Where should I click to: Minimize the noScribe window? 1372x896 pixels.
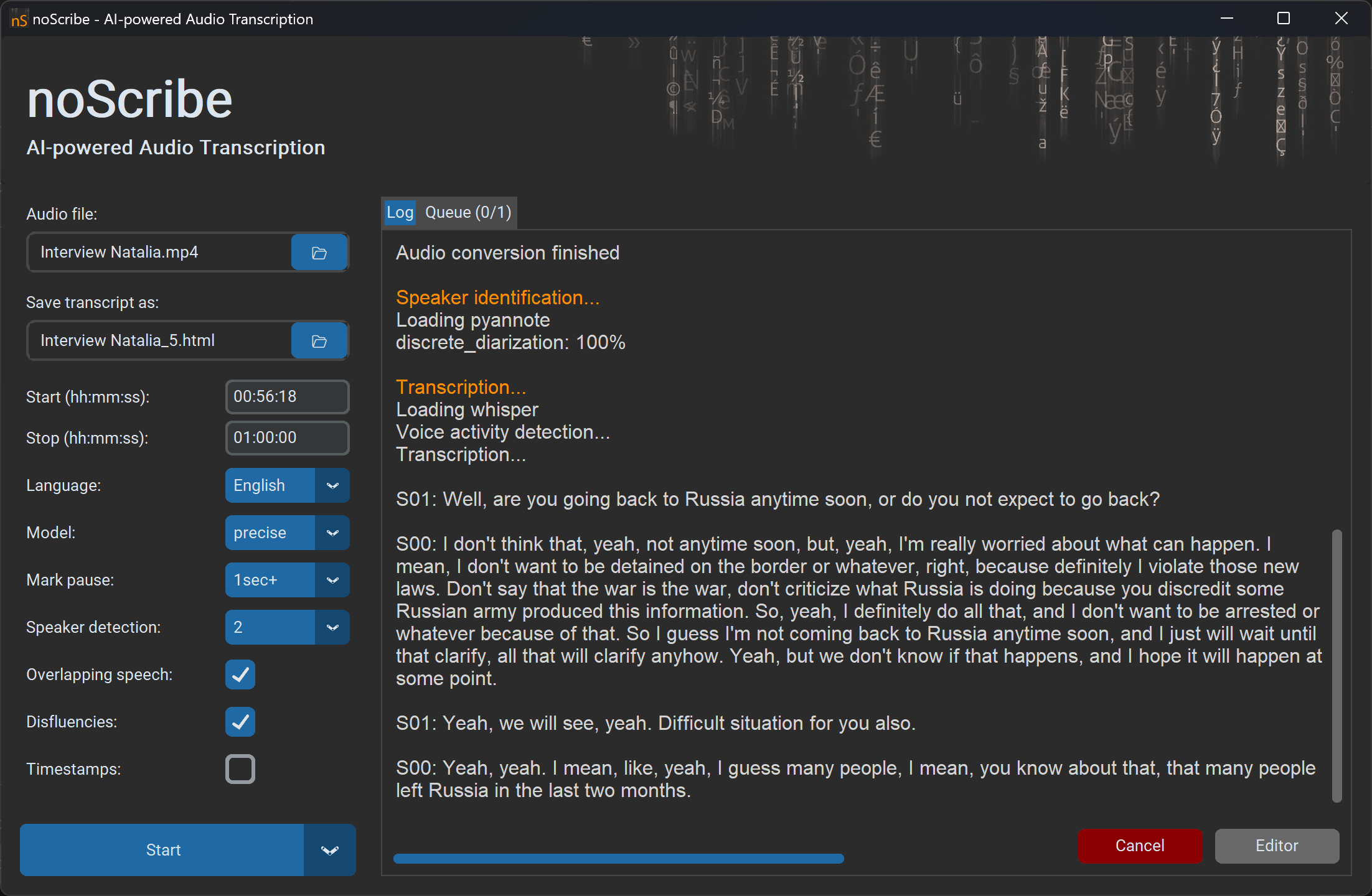pos(1226,19)
